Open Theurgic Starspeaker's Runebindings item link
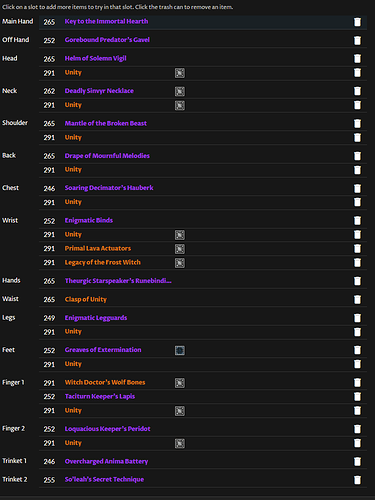The height and width of the screenshot is (500, 375). 118,281
